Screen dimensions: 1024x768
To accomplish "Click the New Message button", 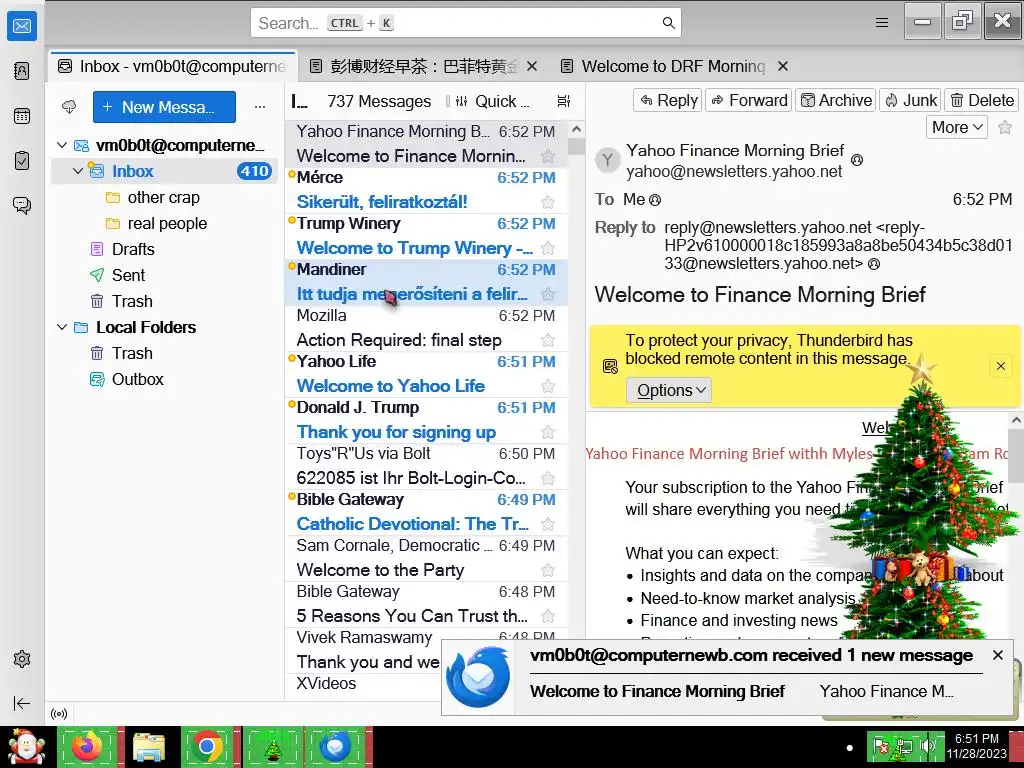I will [165, 107].
